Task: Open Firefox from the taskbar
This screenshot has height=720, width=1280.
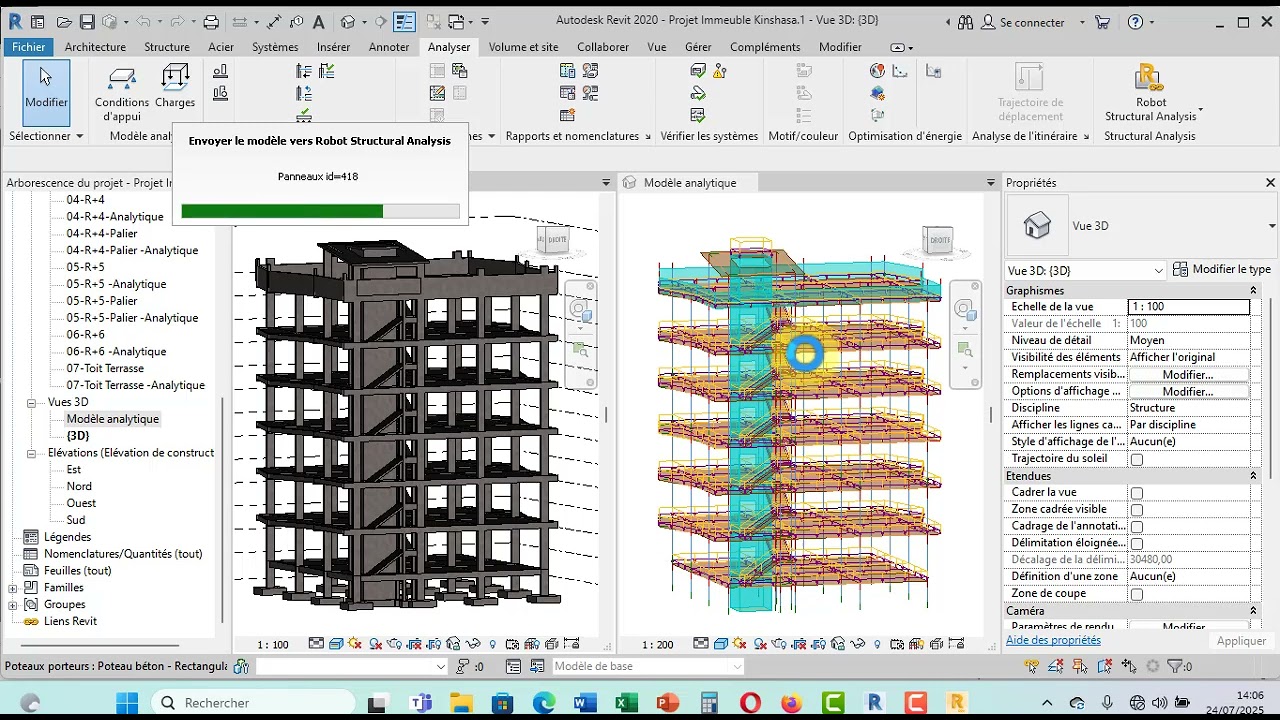Action: coord(791,703)
